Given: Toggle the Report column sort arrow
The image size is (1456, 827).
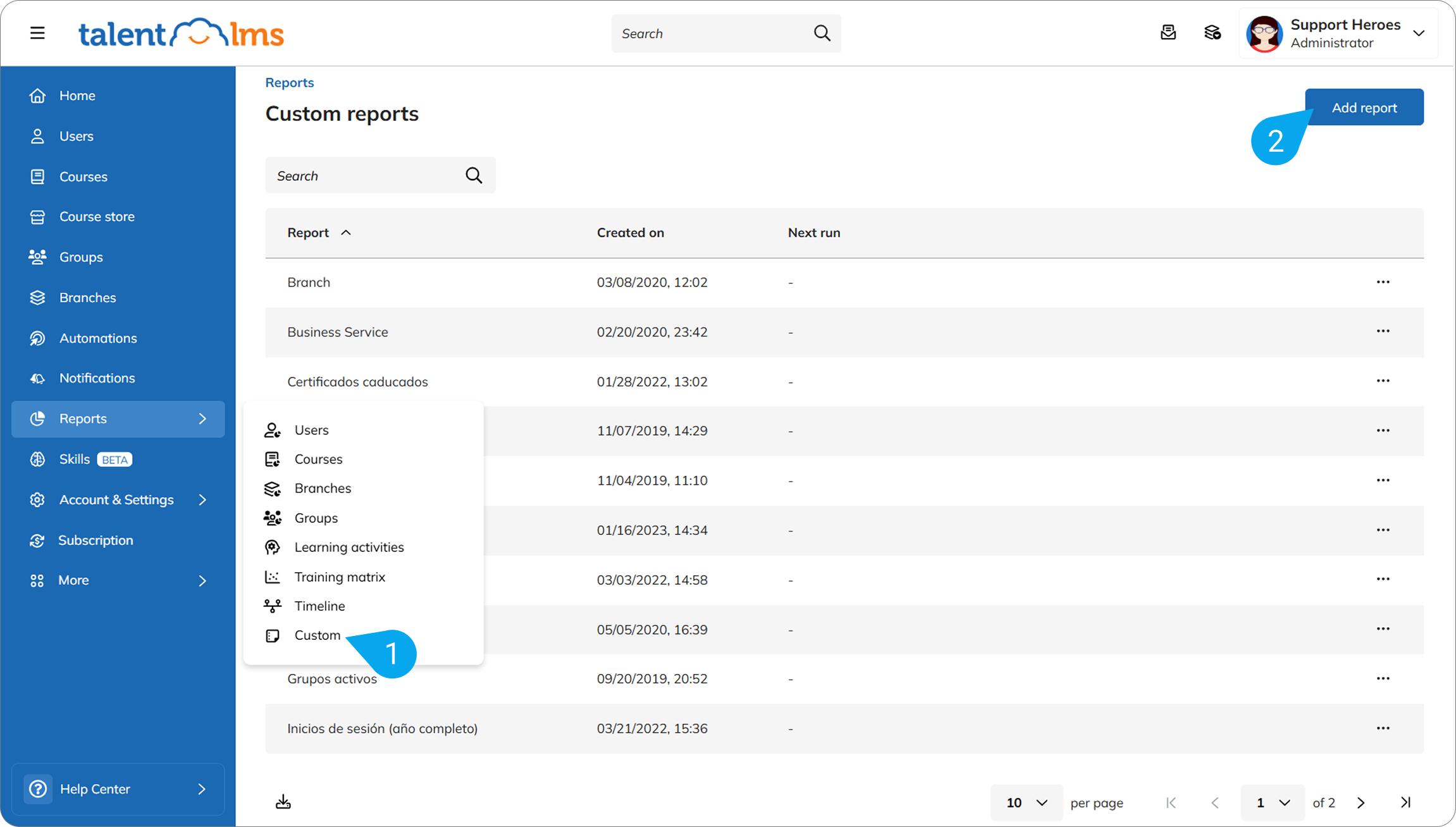Looking at the screenshot, I should click(x=346, y=233).
